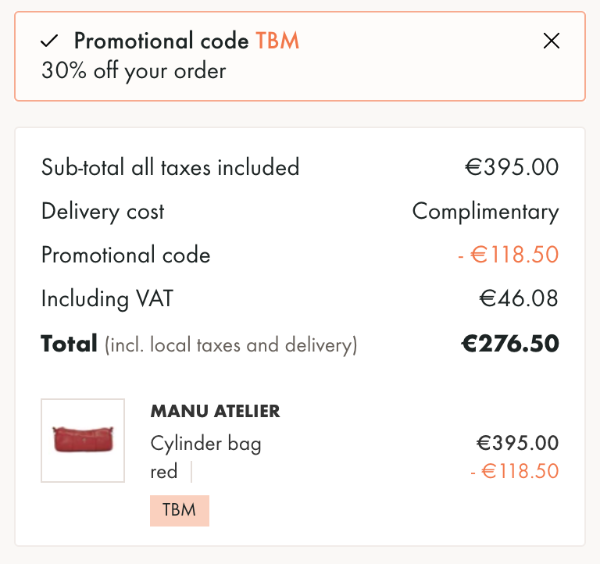Click the Complimentary delivery value
This screenshot has width=600, height=564.
(x=485, y=212)
